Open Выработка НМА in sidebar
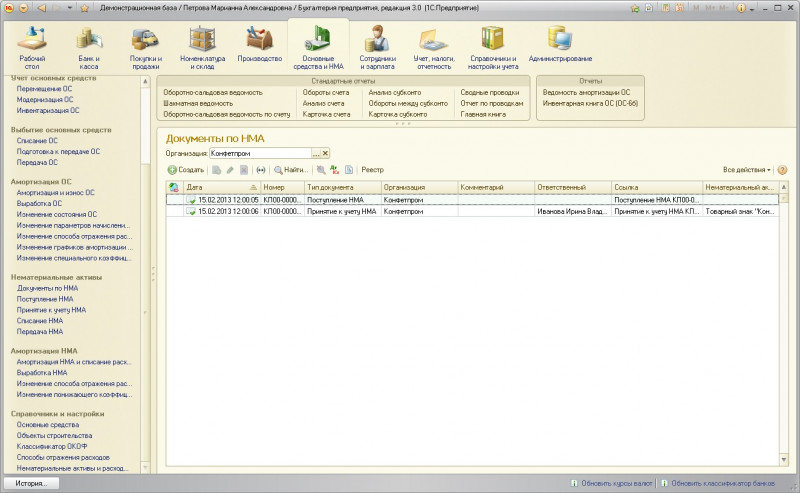This screenshot has width=800, height=493. (x=42, y=373)
